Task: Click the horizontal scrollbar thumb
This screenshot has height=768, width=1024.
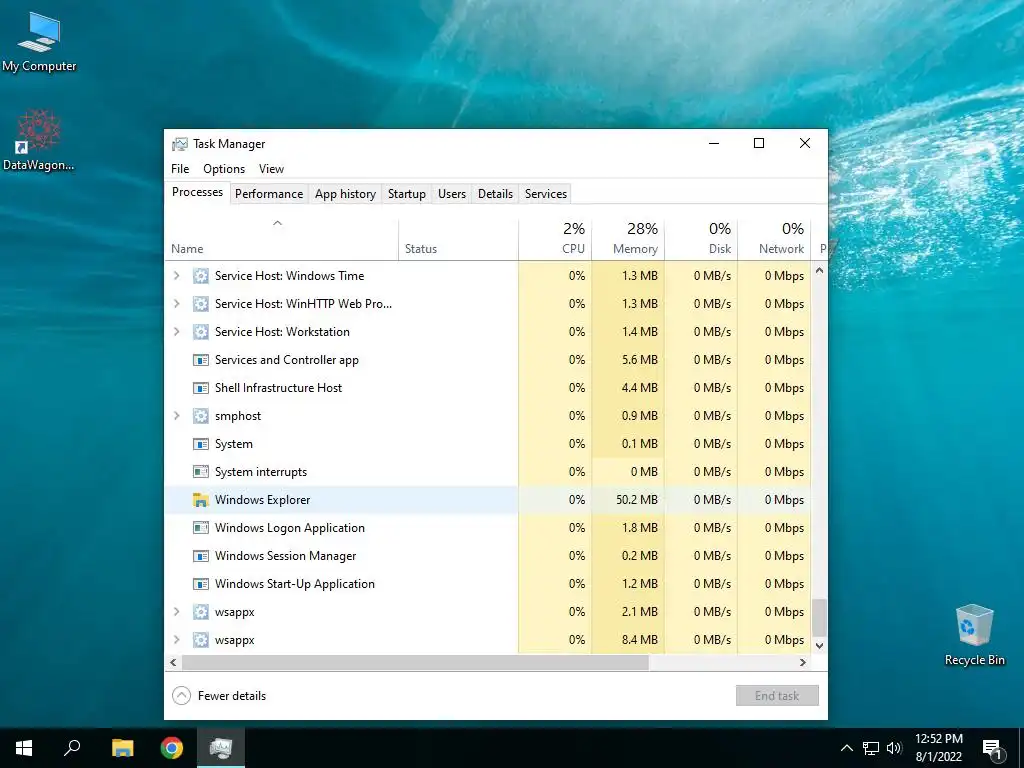Action: (x=415, y=662)
